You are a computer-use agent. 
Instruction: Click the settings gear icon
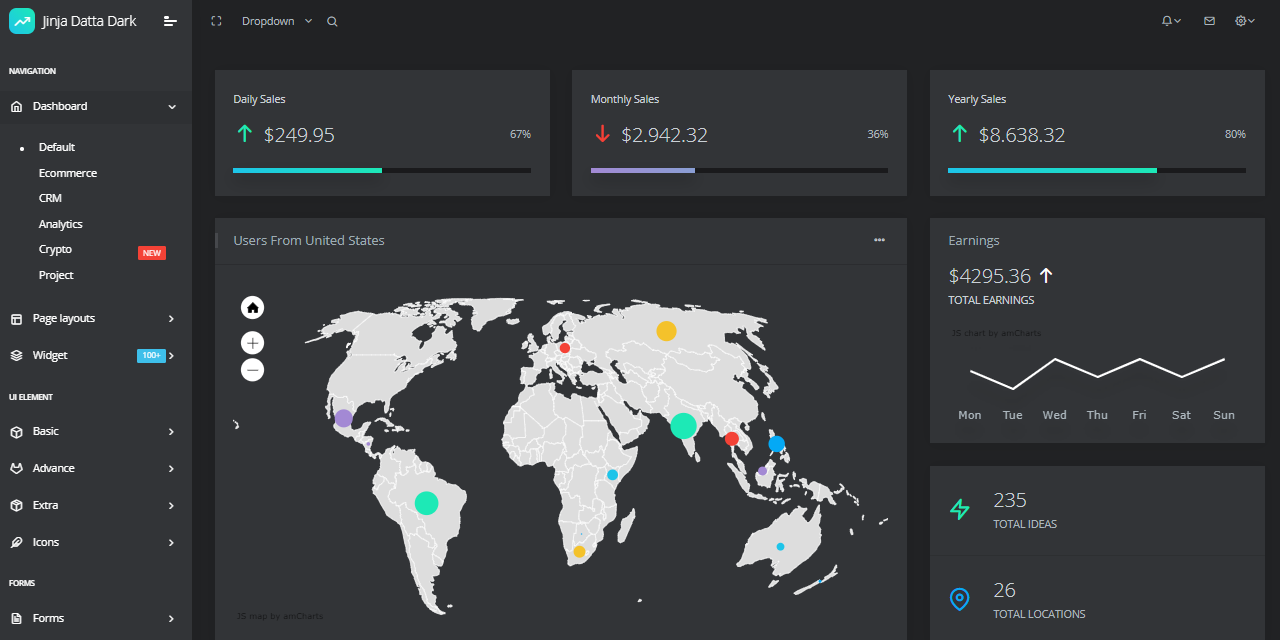(1238, 20)
